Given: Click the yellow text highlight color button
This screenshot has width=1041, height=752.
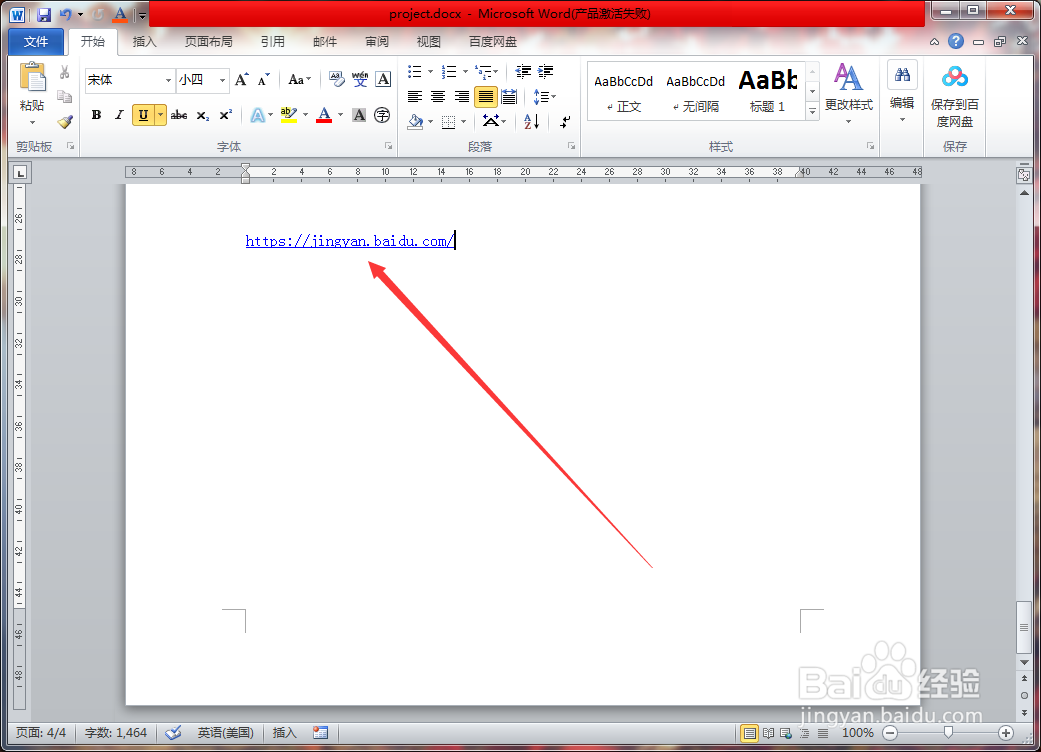Looking at the screenshot, I should pyautogui.click(x=289, y=115).
